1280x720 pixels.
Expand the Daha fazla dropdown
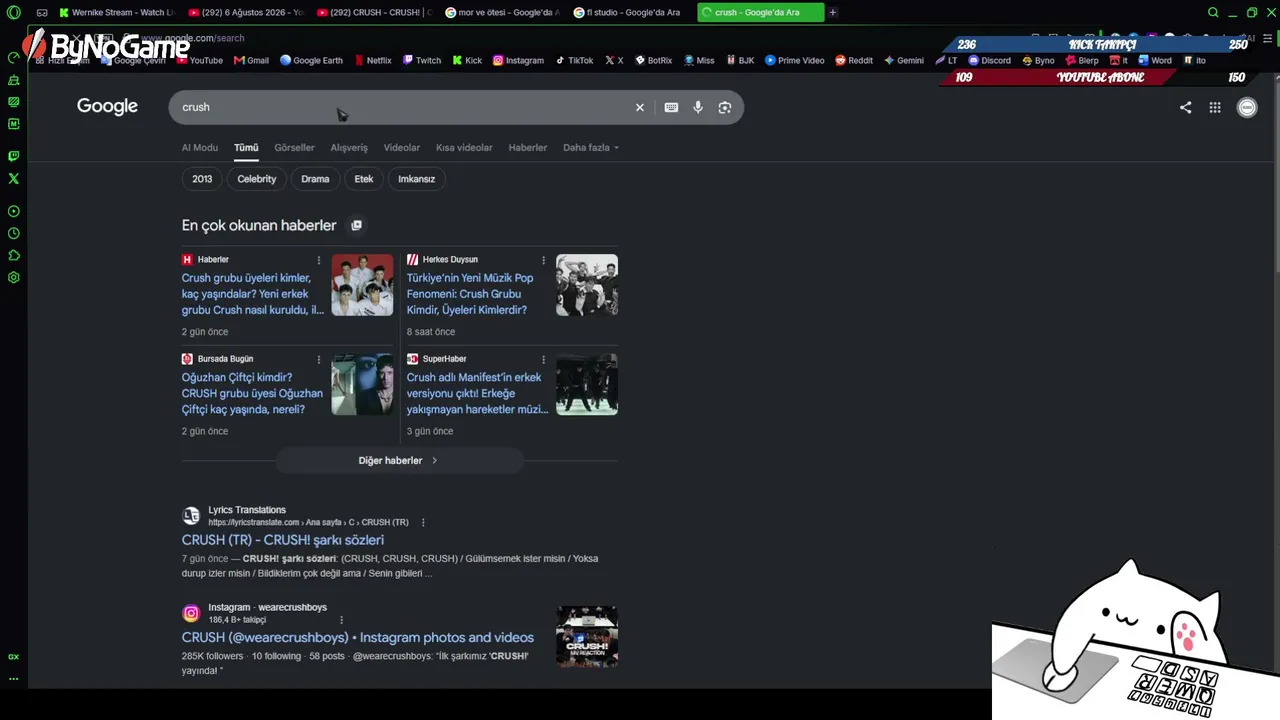point(591,147)
